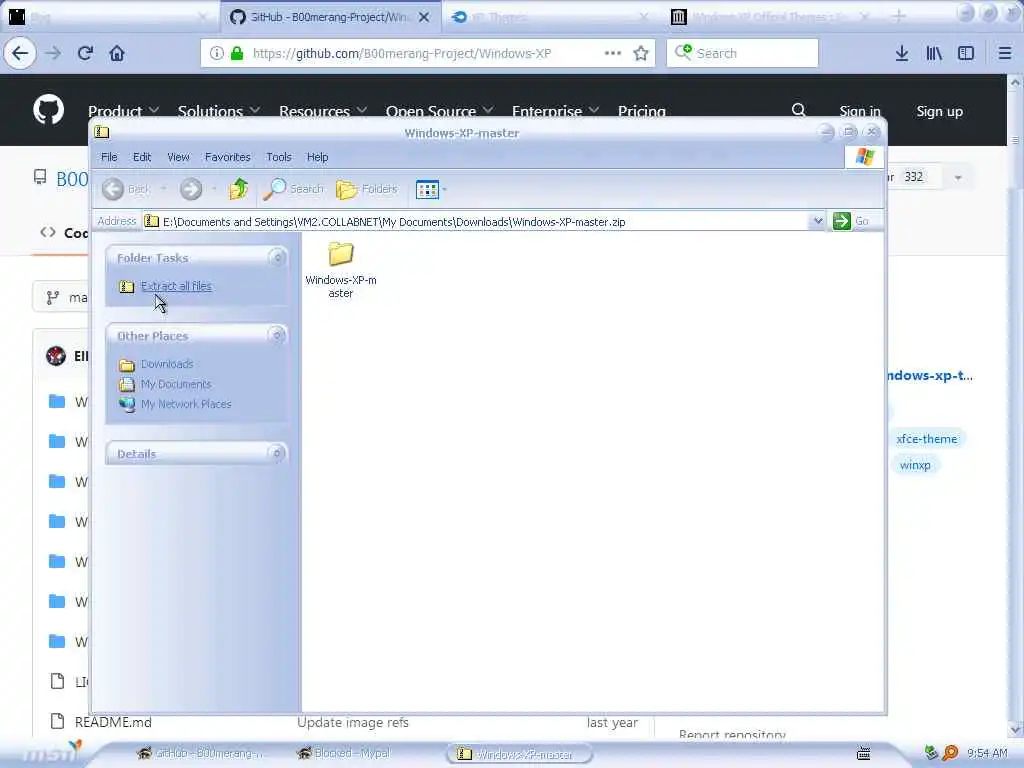Click GitHub Sign in link
Screen dimensions: 1024x768
coord(859,112)
